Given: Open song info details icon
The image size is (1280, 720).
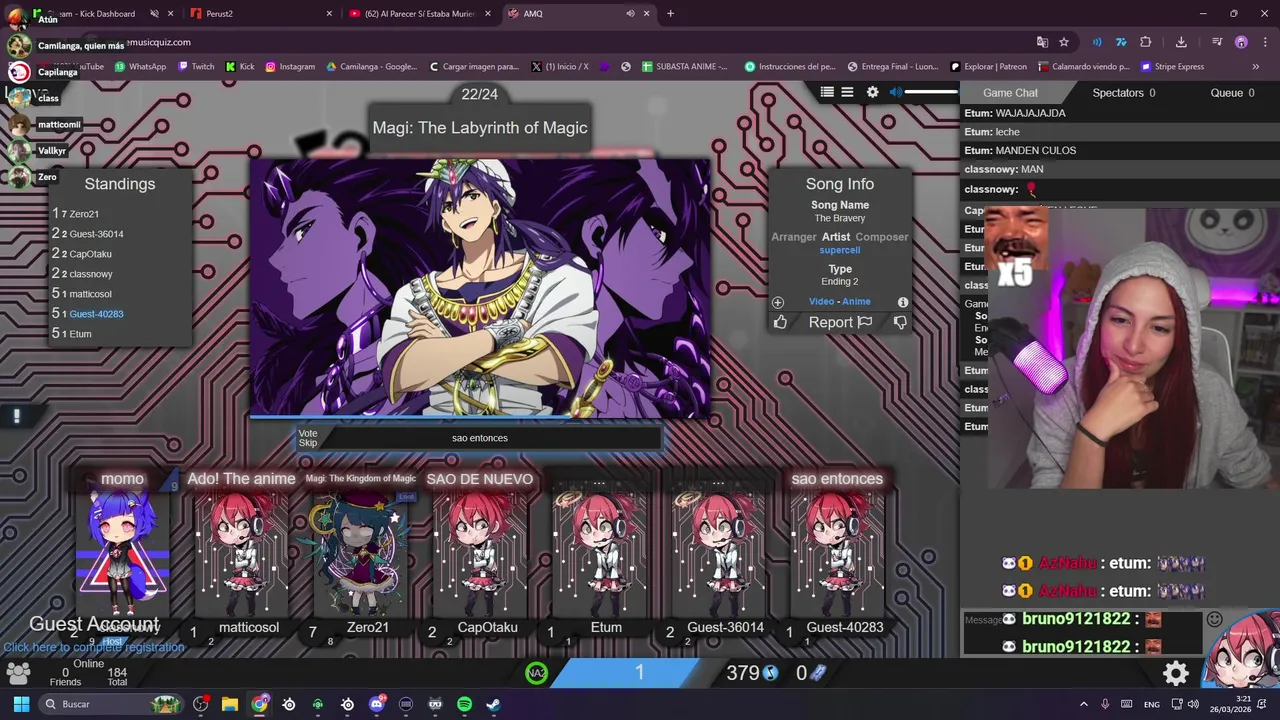Looking at the screenshot, I should [x=903, y=302].
